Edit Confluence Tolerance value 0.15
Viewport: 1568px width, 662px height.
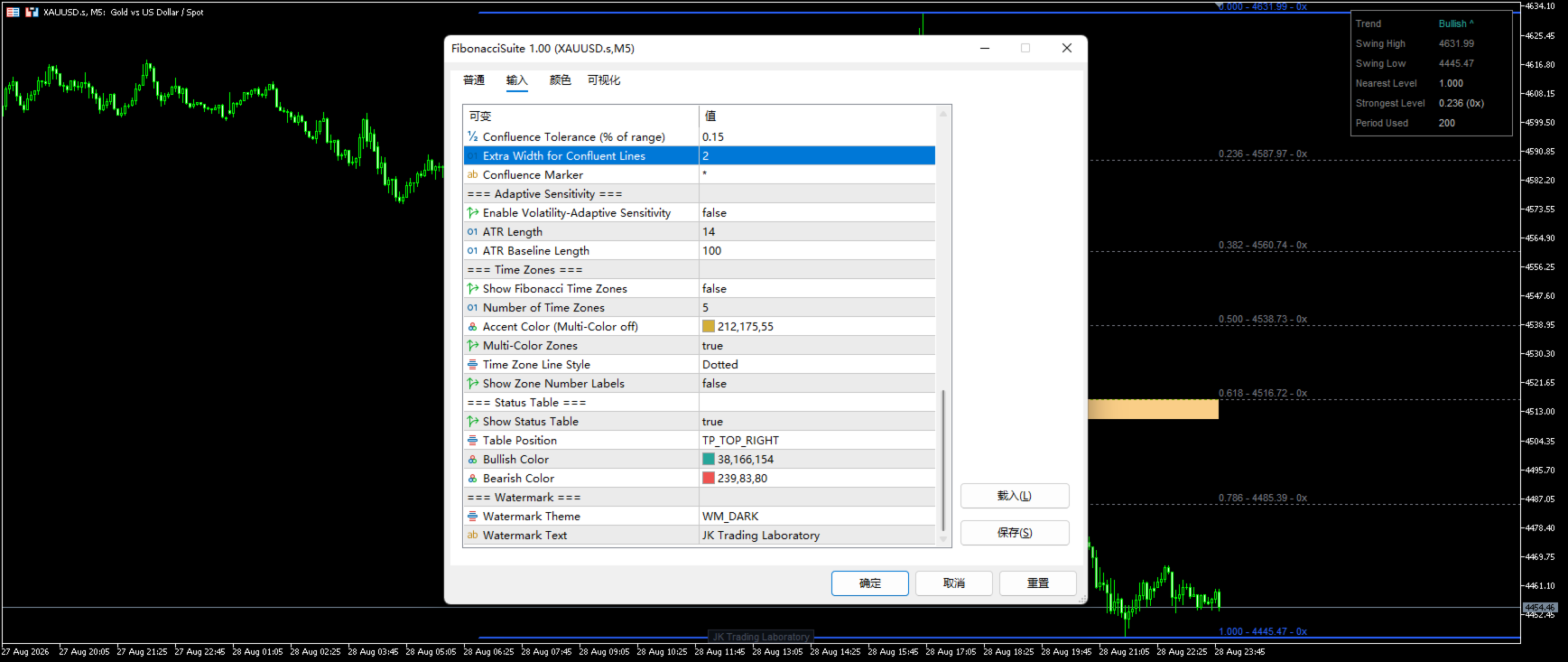click(x=817, y=136)
